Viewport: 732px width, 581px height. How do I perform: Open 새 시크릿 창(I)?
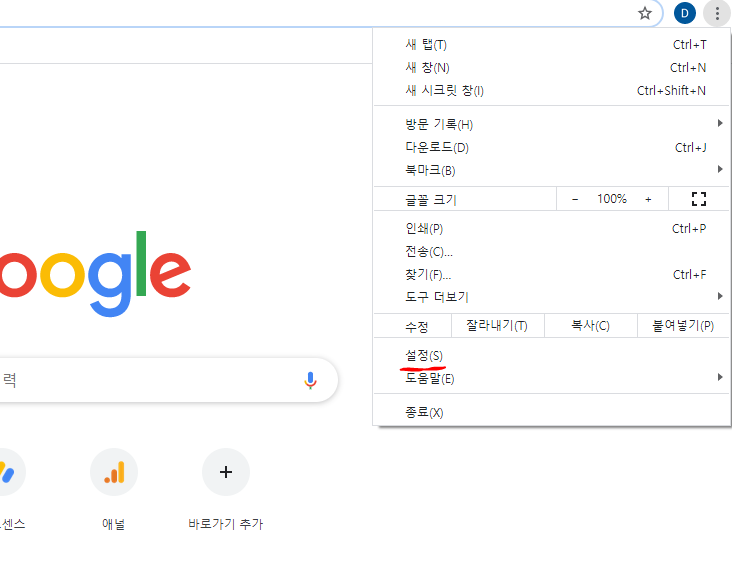[551, 91]
